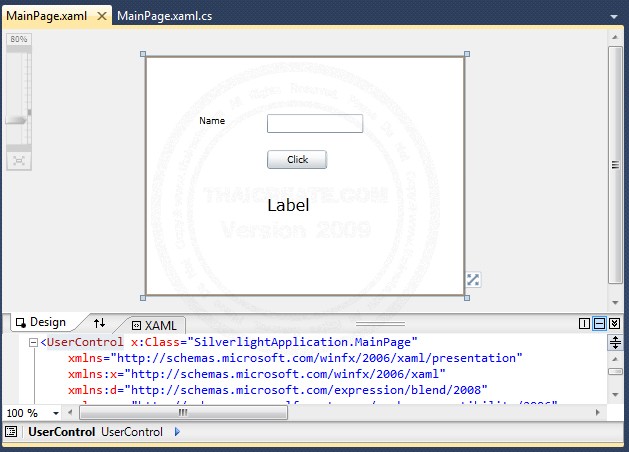Viewport: 629px width, 452px height.
Task: Click the designer vertical scrollbar up arrow
Action: [615, 37]
